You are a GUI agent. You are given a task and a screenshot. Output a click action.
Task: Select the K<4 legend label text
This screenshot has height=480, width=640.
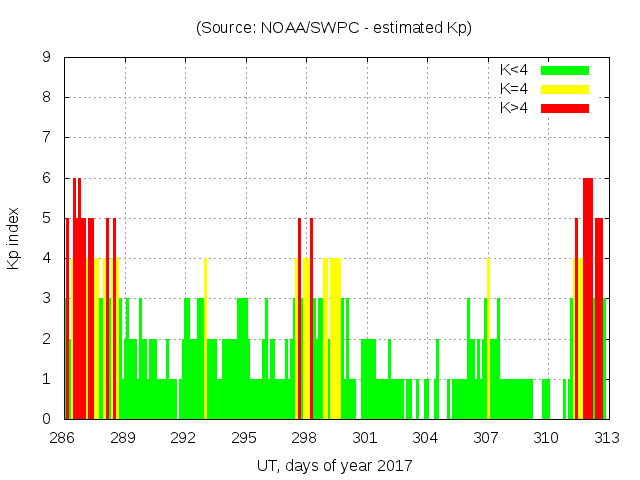pyautogui.click(x=513, y=70)
